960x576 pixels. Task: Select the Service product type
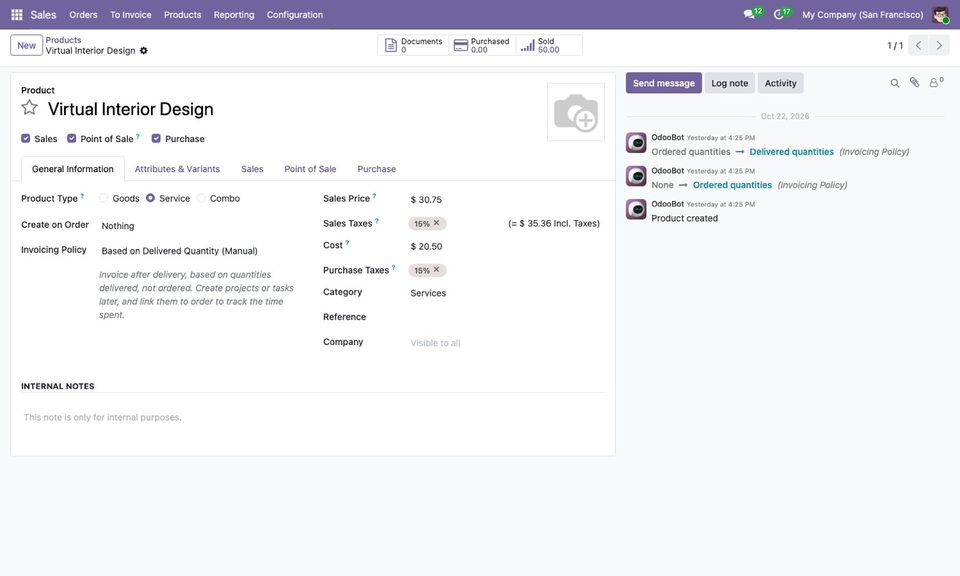point(150,198)
